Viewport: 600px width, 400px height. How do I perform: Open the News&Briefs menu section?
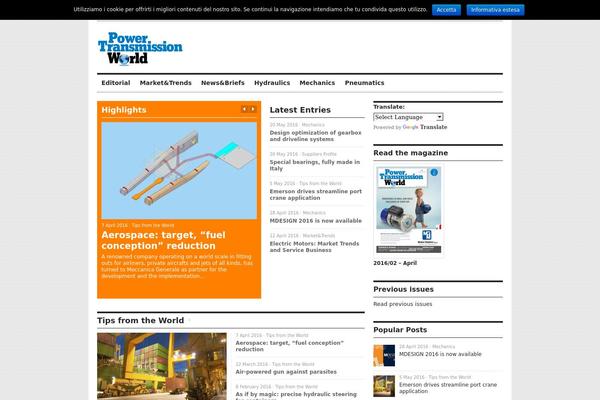(223, 83)
